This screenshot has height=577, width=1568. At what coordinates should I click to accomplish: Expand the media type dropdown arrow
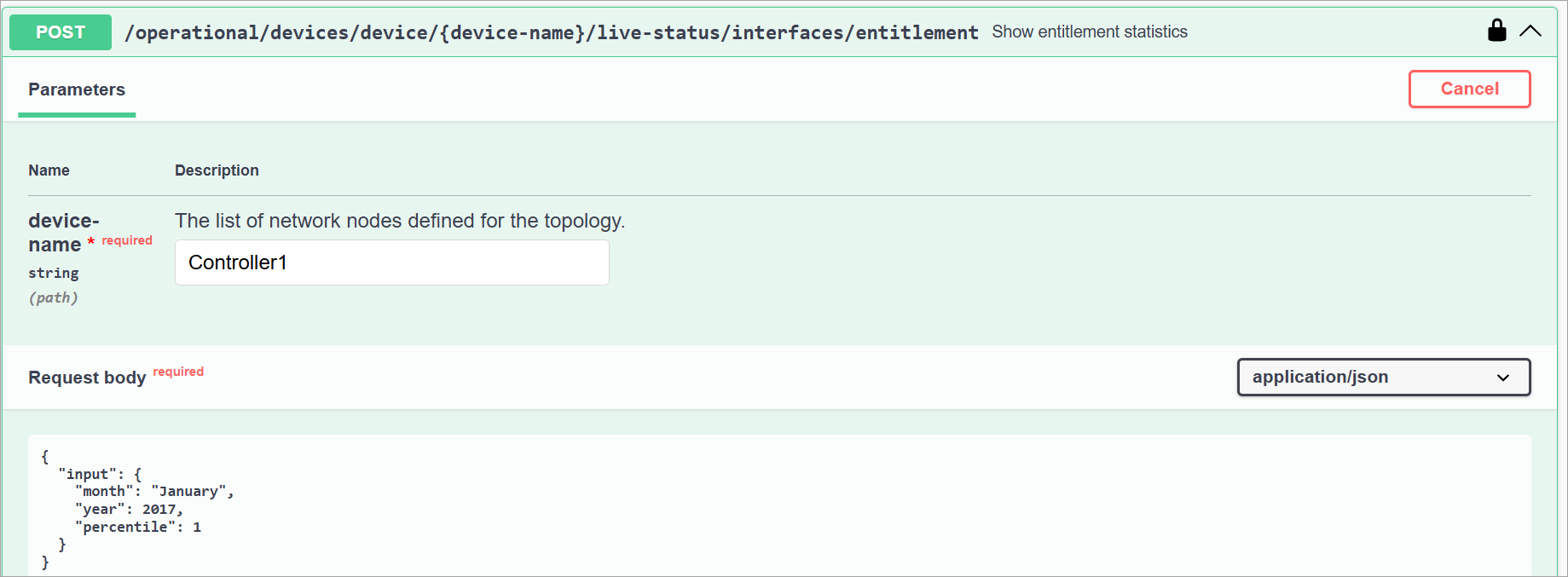tap(1503, 377)
